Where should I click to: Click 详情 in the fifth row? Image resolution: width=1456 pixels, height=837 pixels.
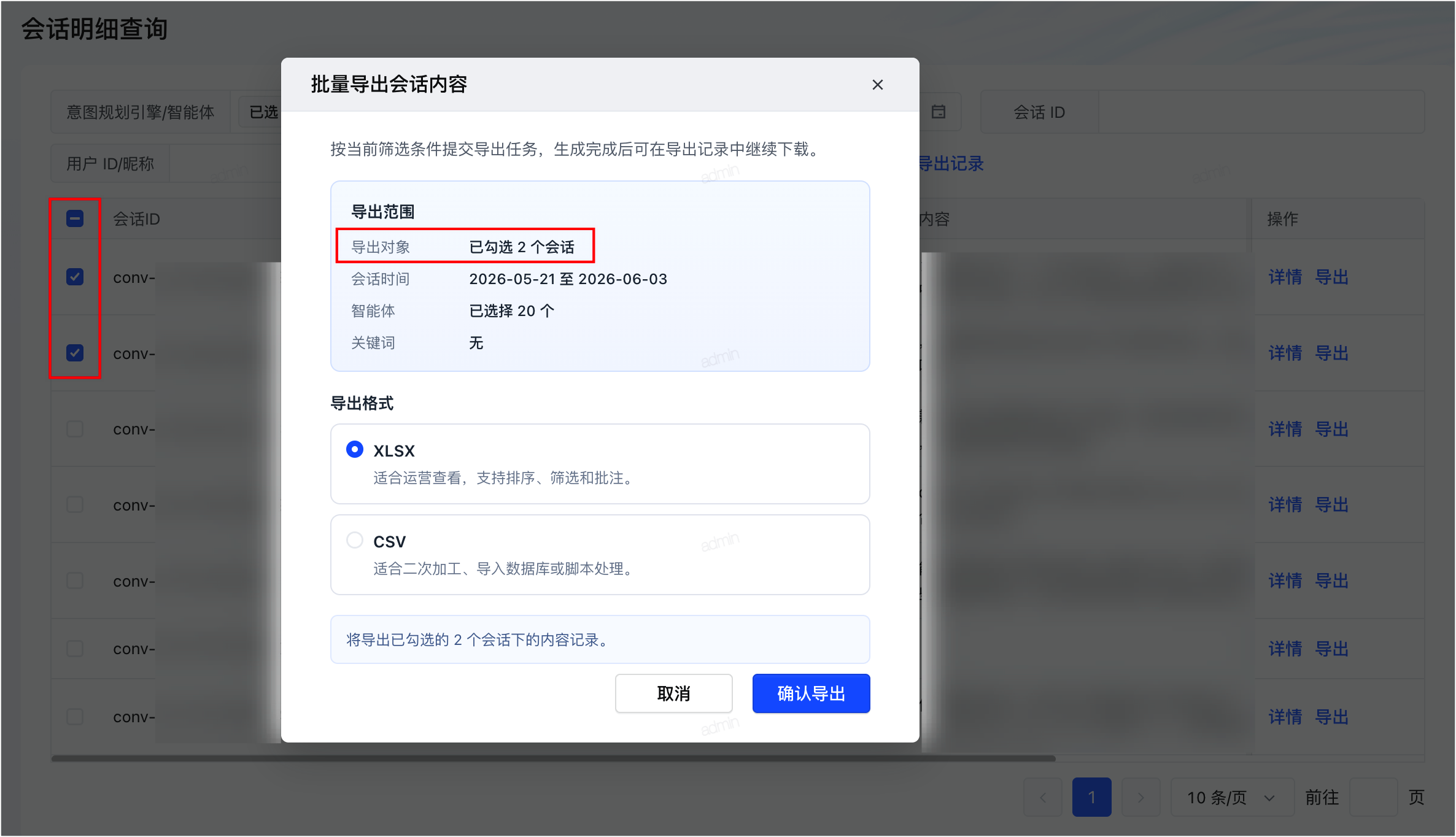pos(1285,580)
